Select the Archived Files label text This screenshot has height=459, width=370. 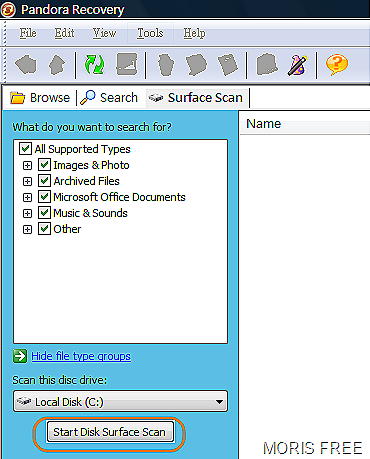pos(86,181)
